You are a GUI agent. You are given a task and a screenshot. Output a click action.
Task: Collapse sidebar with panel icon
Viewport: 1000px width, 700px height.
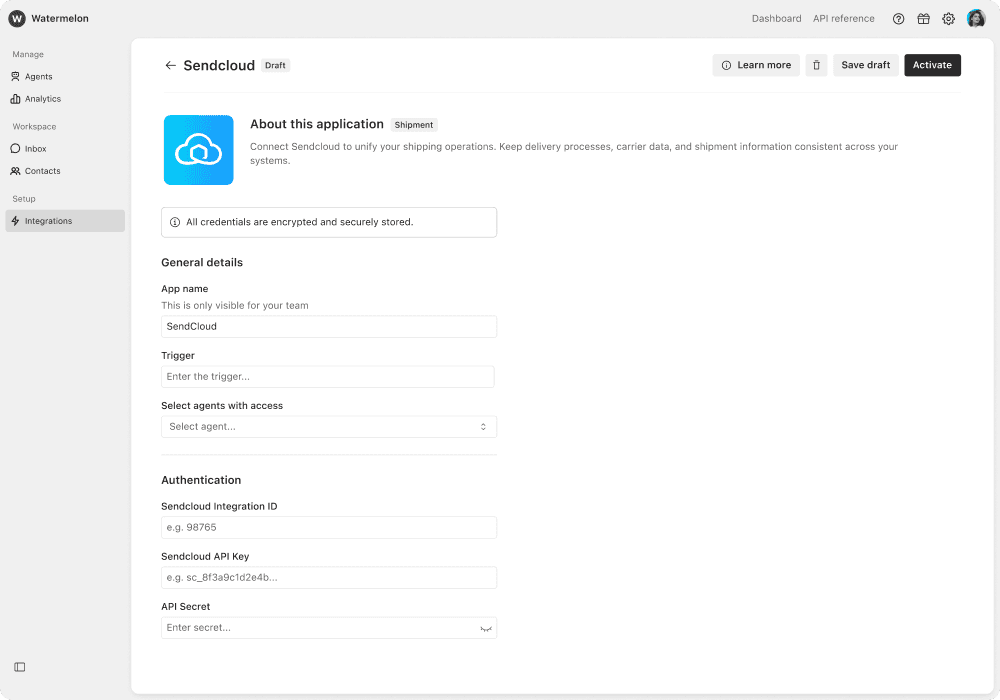pos(20,667)
